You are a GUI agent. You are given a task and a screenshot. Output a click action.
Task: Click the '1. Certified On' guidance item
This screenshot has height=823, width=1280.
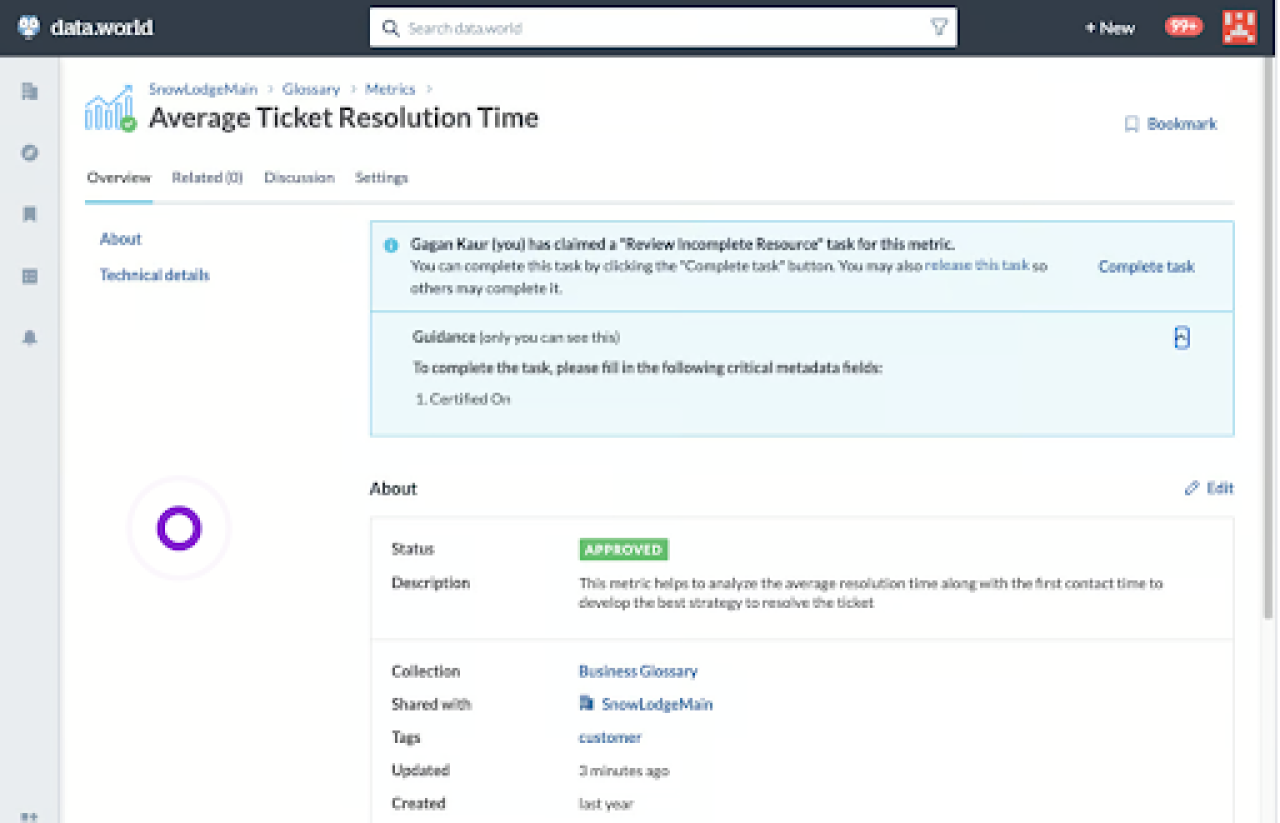pos(462,399)
